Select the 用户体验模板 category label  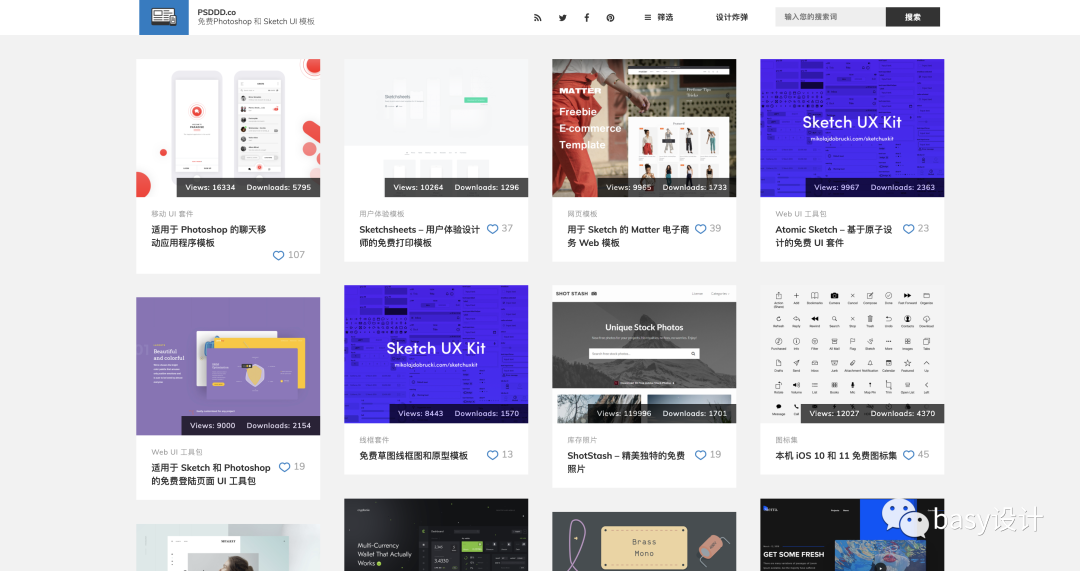(x=382, y=214)
